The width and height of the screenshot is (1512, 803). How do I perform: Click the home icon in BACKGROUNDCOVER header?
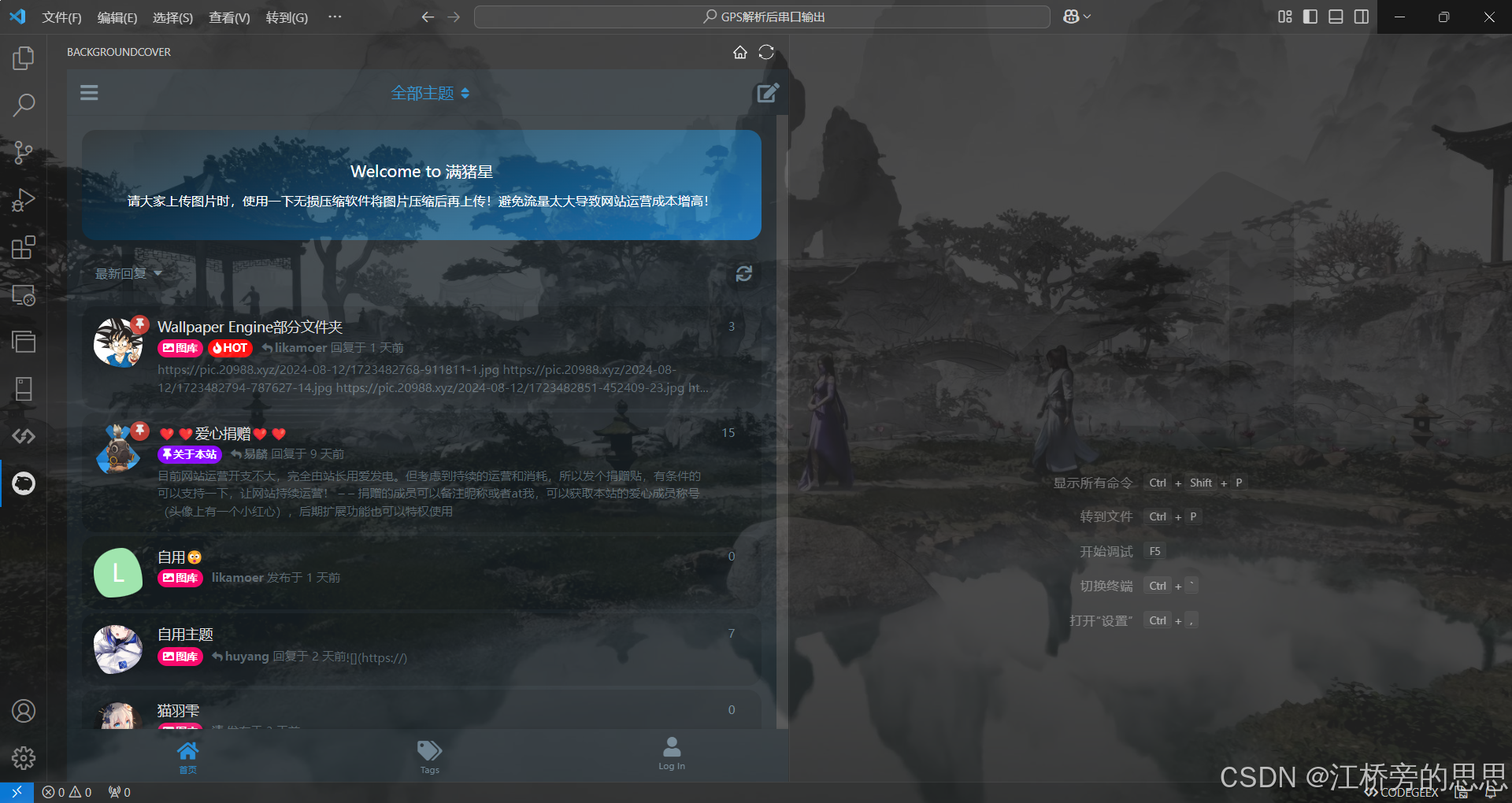click(x=740, y=52)
